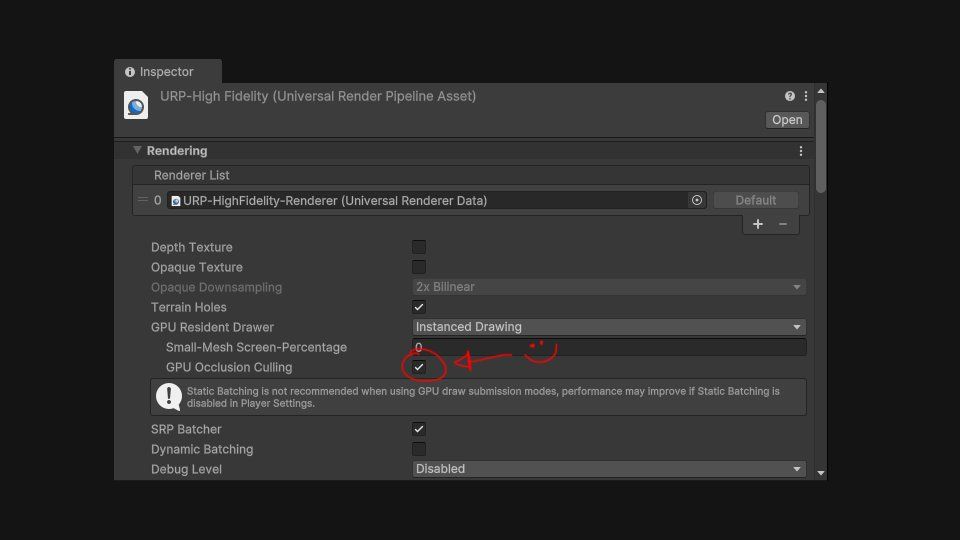The image size is (960, 540).
Task: Click the Terrain Holes label
Action: [189, 307]
